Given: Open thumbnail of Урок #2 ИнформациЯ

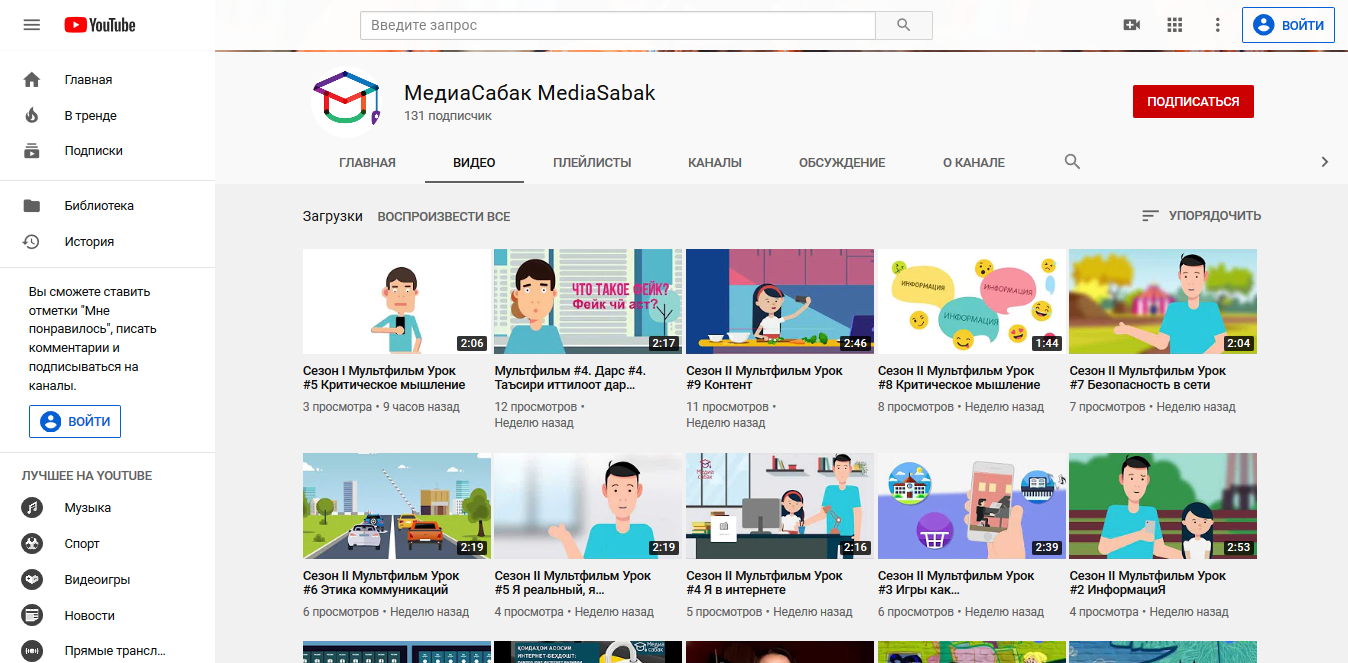Looking at the screenshot, I should point(1163,506).
